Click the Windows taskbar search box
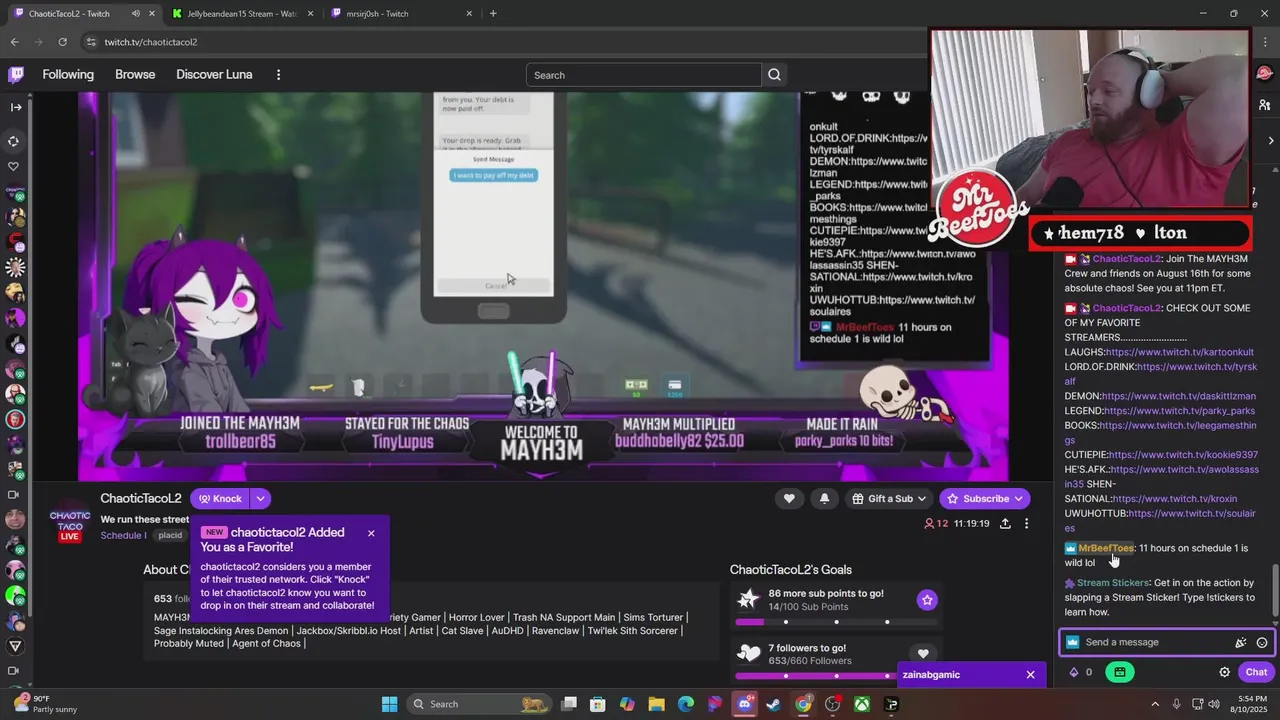Image resolution: width=1280 pixels, height=720 pixels. click(480, 704)
